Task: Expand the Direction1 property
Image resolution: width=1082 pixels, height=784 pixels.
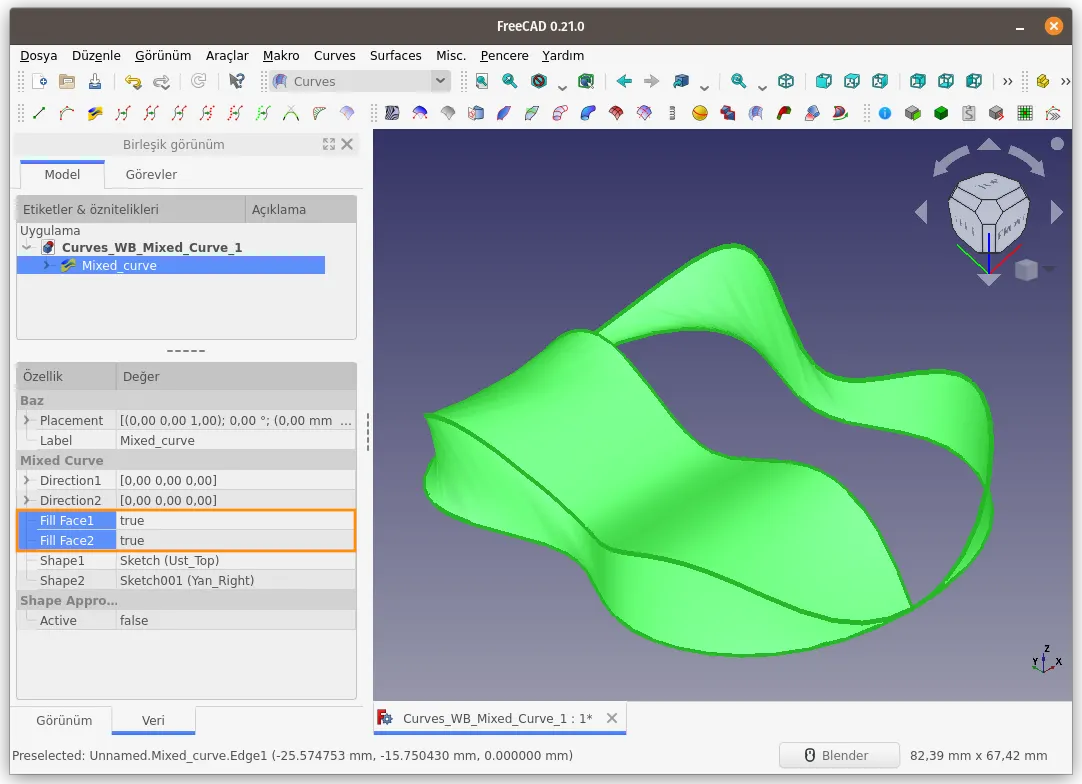Action: point(27,480)
